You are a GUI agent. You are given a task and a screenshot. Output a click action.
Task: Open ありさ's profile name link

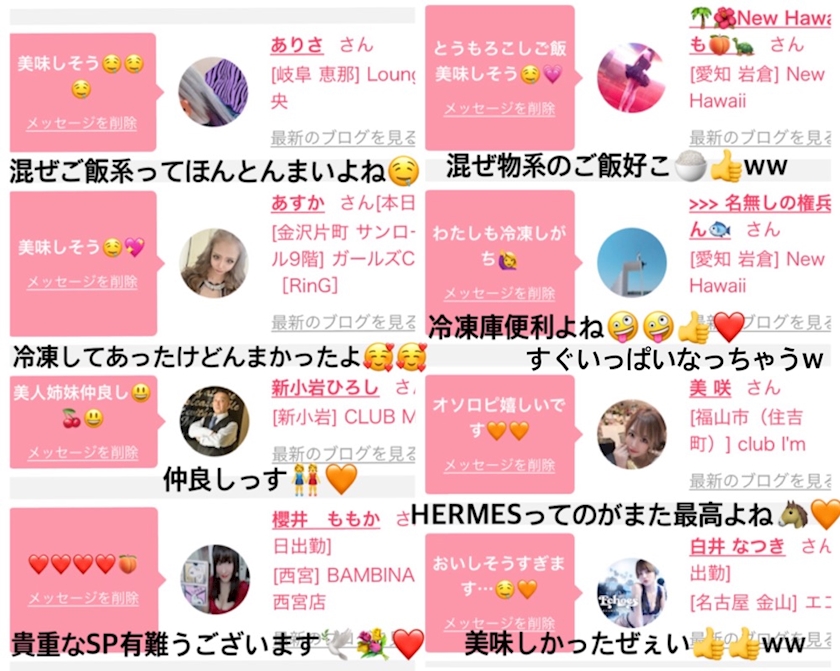(296, 44)
